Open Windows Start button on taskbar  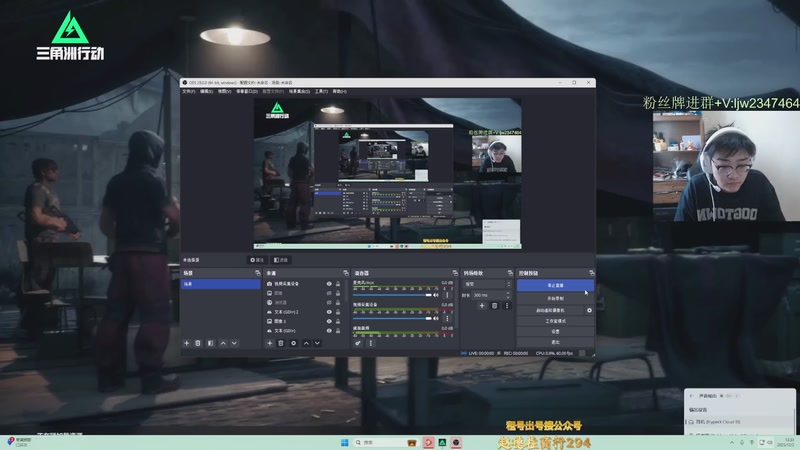coord(344,442)
